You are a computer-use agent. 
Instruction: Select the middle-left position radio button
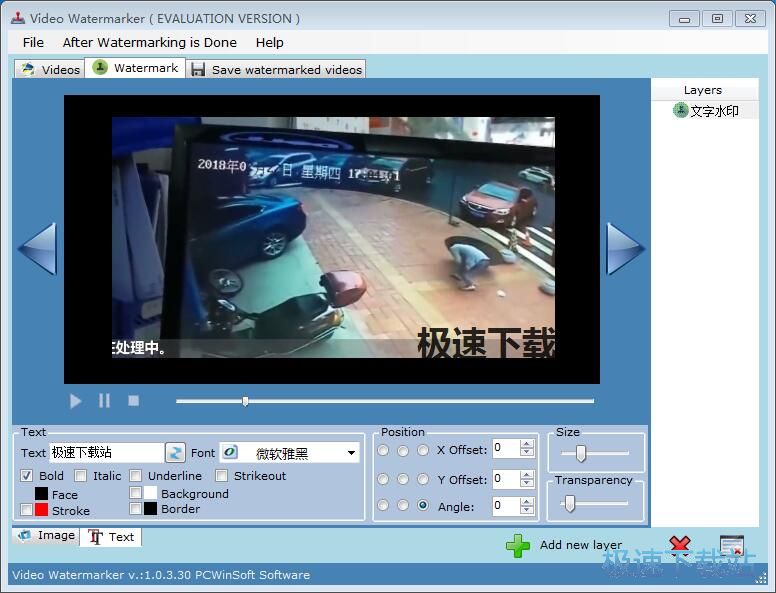click(383, 479)
